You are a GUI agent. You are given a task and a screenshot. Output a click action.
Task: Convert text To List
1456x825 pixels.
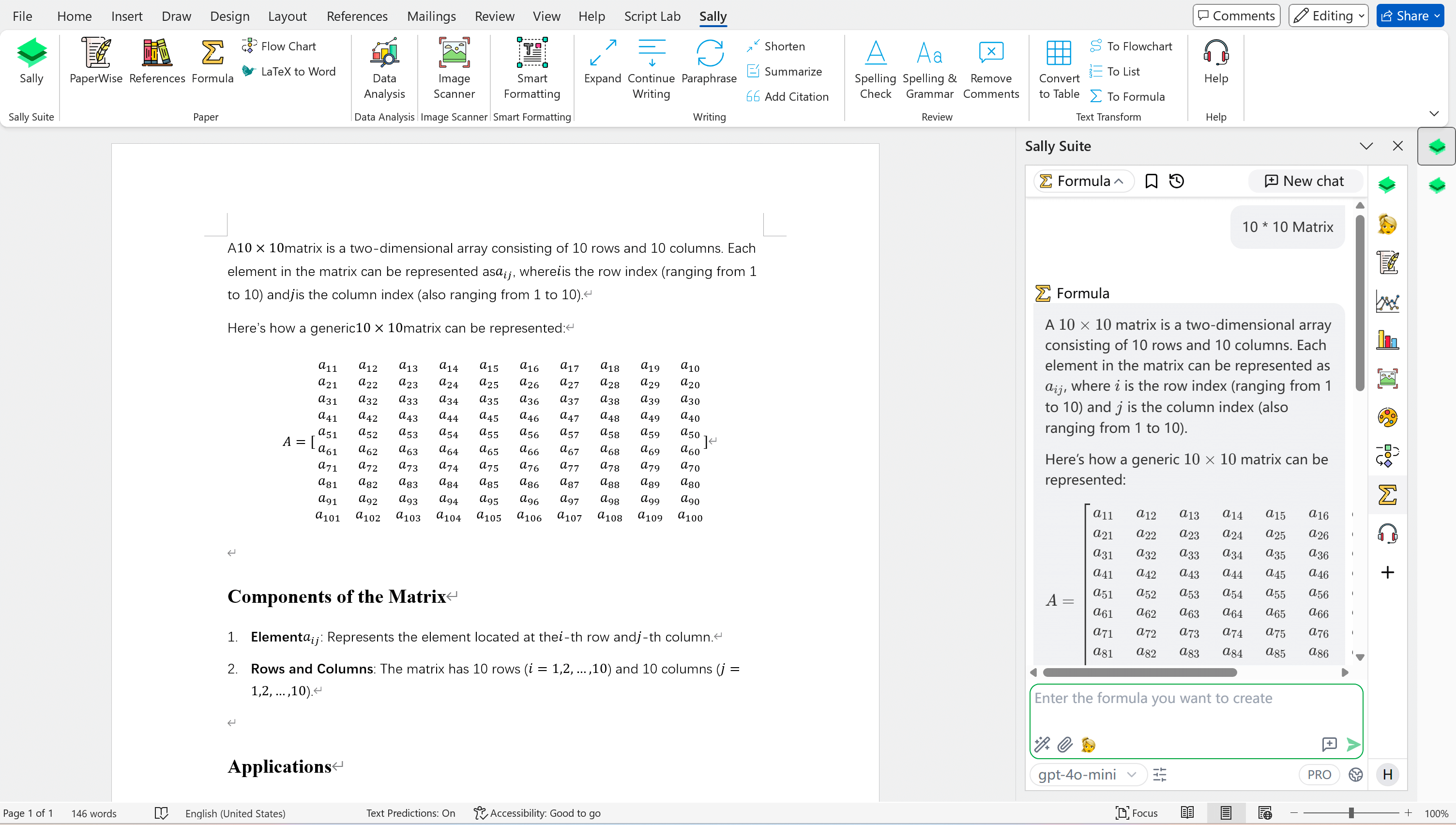point(1115,71)
